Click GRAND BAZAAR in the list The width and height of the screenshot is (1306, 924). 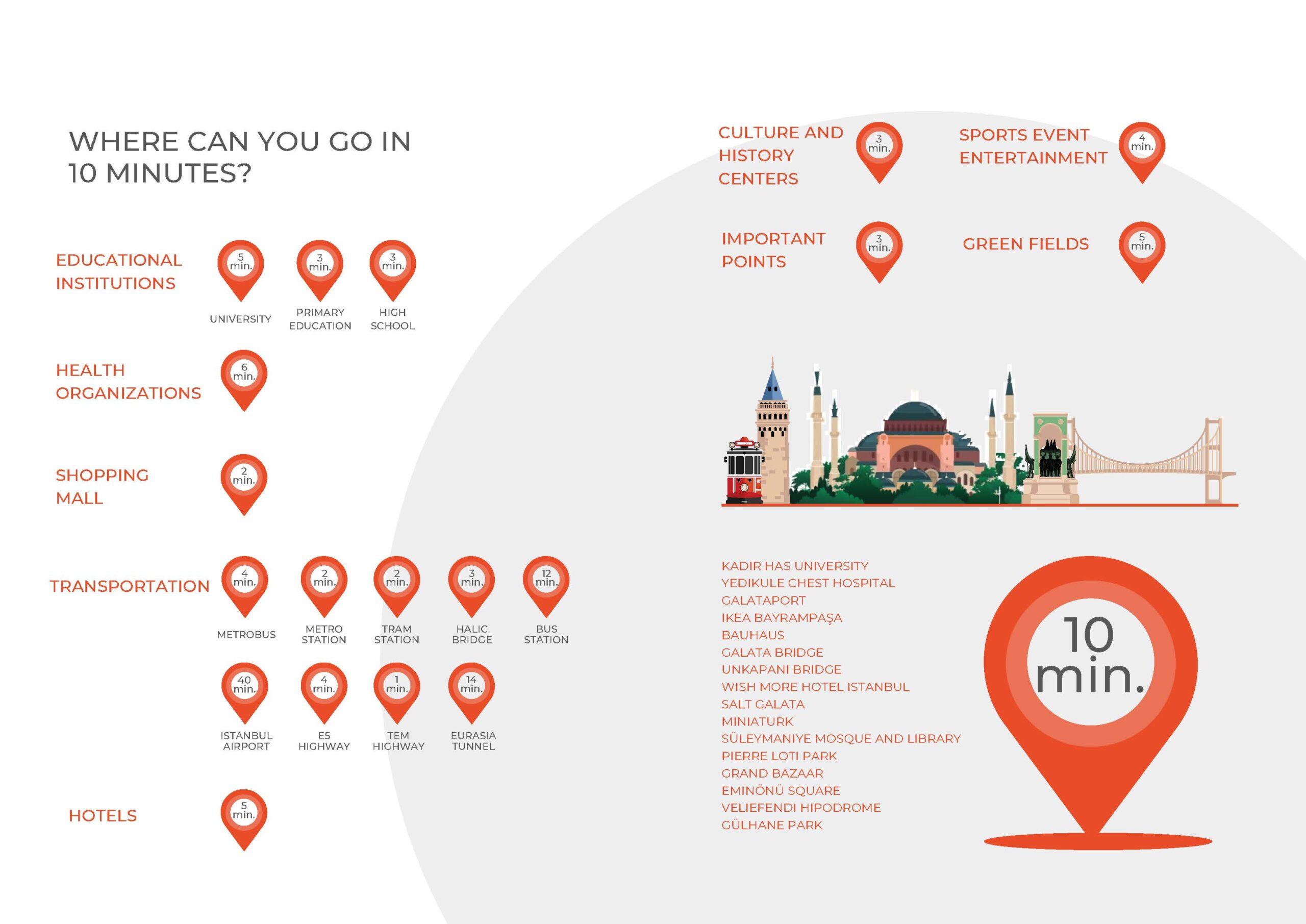tap(772, 773)
